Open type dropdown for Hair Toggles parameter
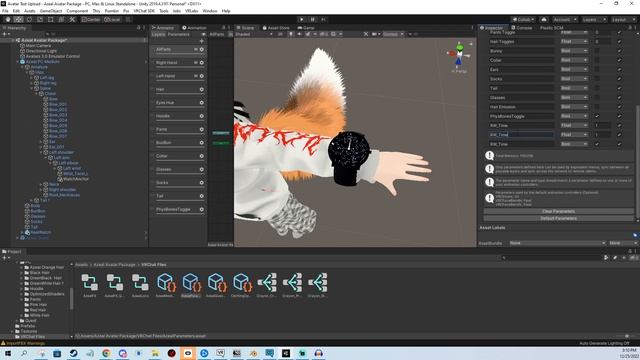 [574, 42]
